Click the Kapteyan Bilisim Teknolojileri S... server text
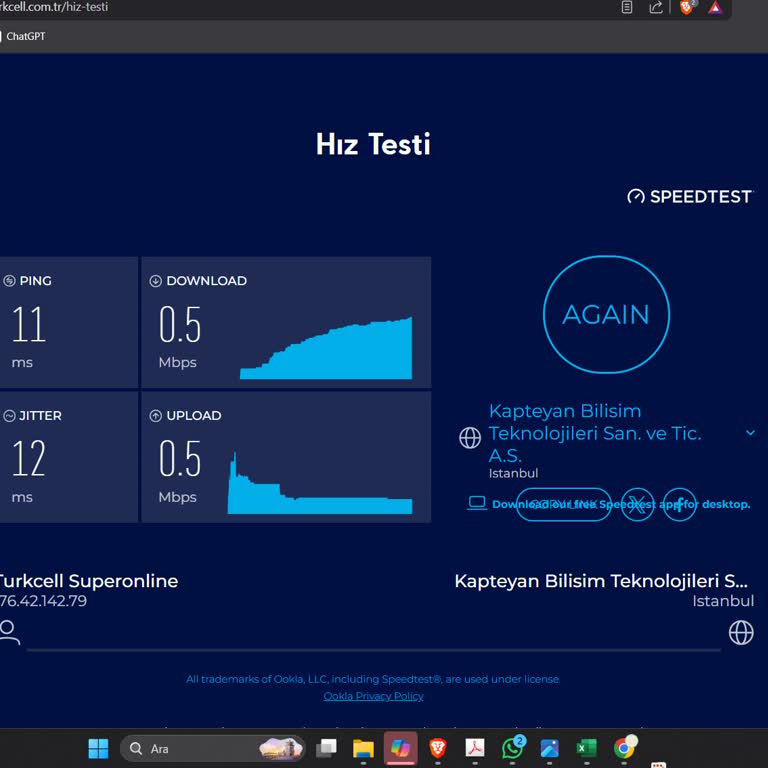 (601, 581)
